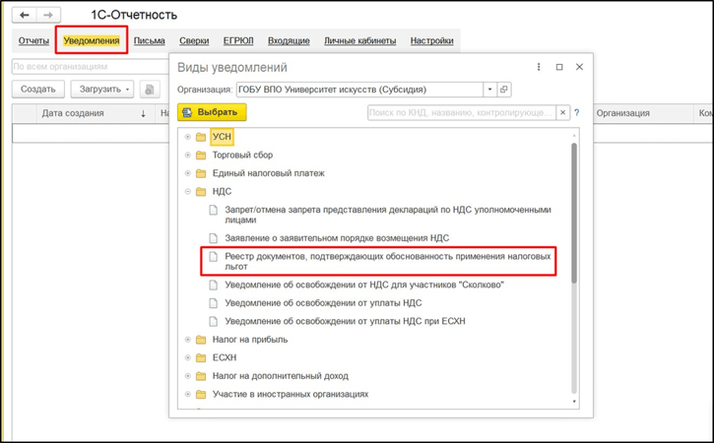
Task: Expand the Налог на прибыль folder
Action: click(x=187, y=340)
